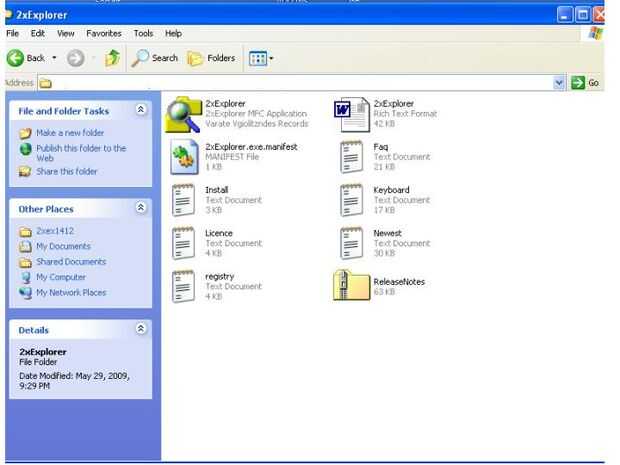The image size is (620, 465).
Task: Open the Tools menu
Action: pos(143,34)
